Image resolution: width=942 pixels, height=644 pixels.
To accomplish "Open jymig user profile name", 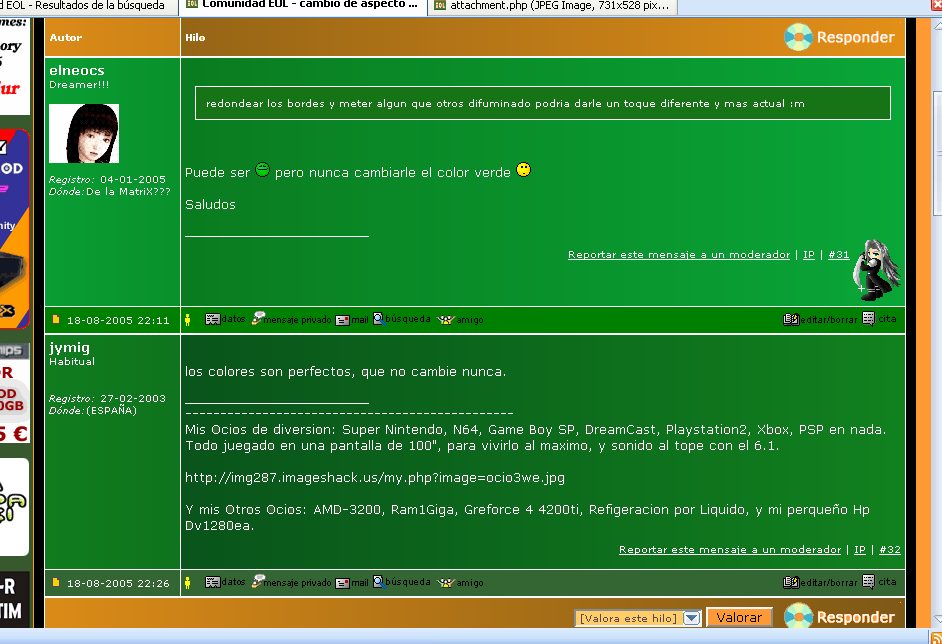I will click(70, 348).
